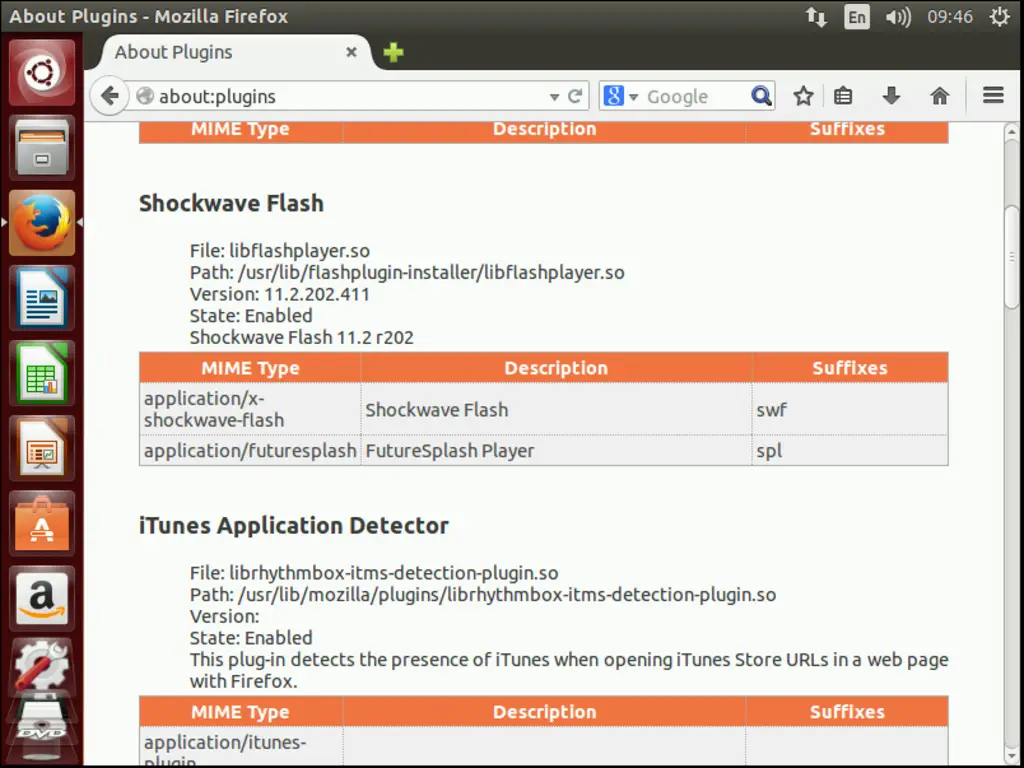Open the system power gear menu
This screenshot has width=1024, height=768.
1000,17
